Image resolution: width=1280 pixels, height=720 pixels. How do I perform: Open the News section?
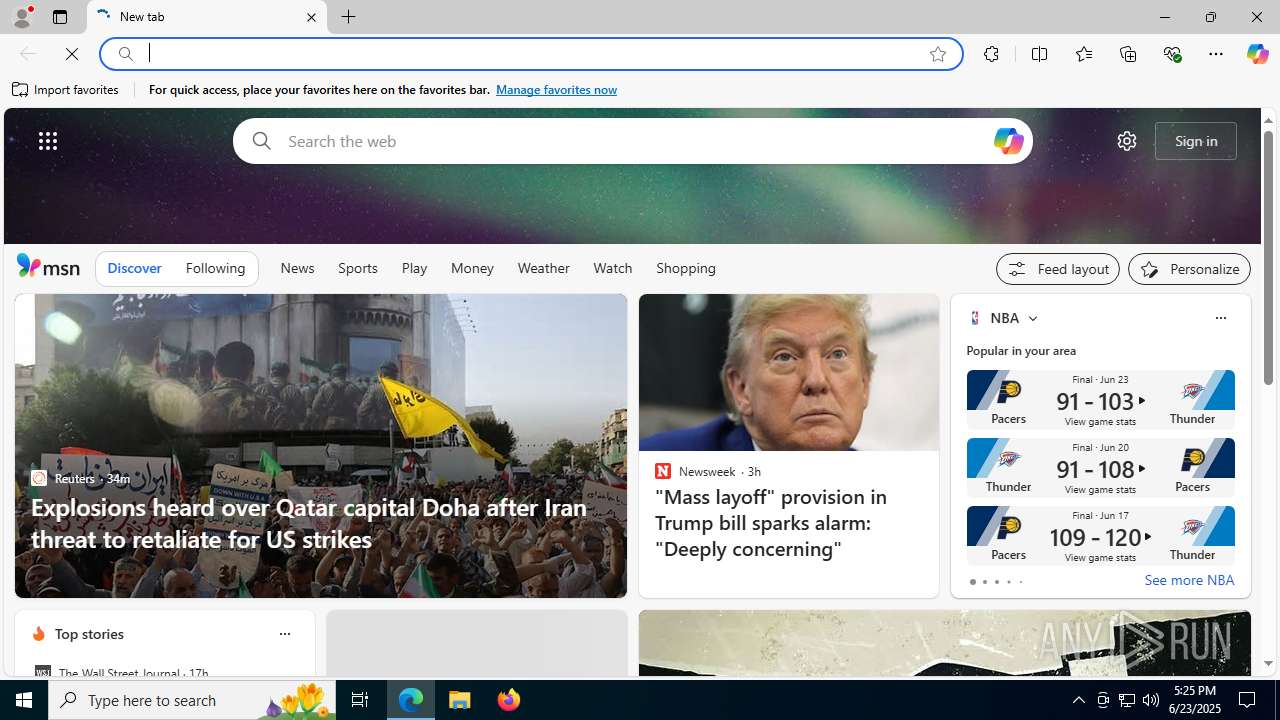click(297, 268)
